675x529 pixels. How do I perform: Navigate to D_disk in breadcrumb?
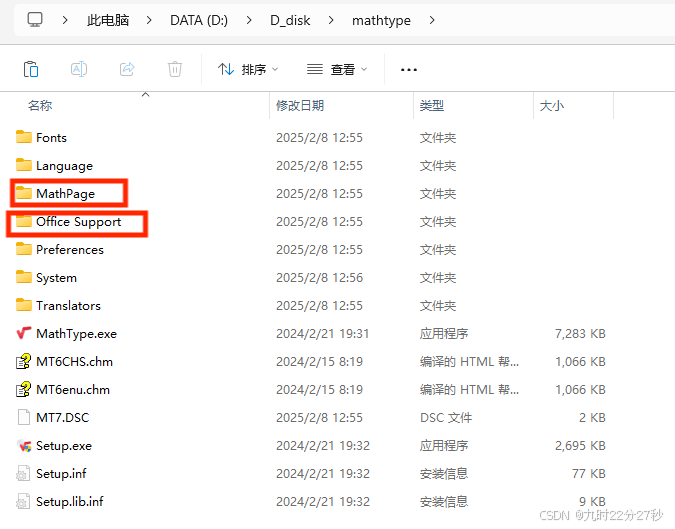[x=290, y=20]
